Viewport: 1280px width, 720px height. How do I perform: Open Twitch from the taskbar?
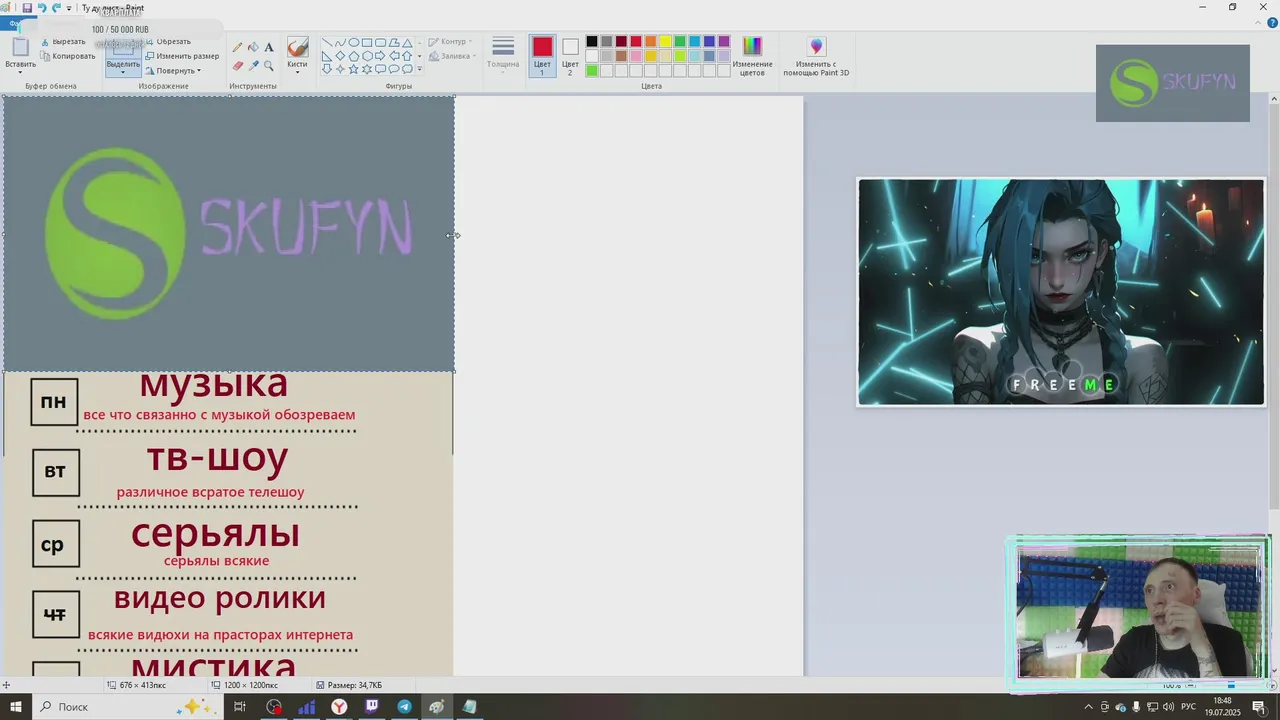click(372, 707)
